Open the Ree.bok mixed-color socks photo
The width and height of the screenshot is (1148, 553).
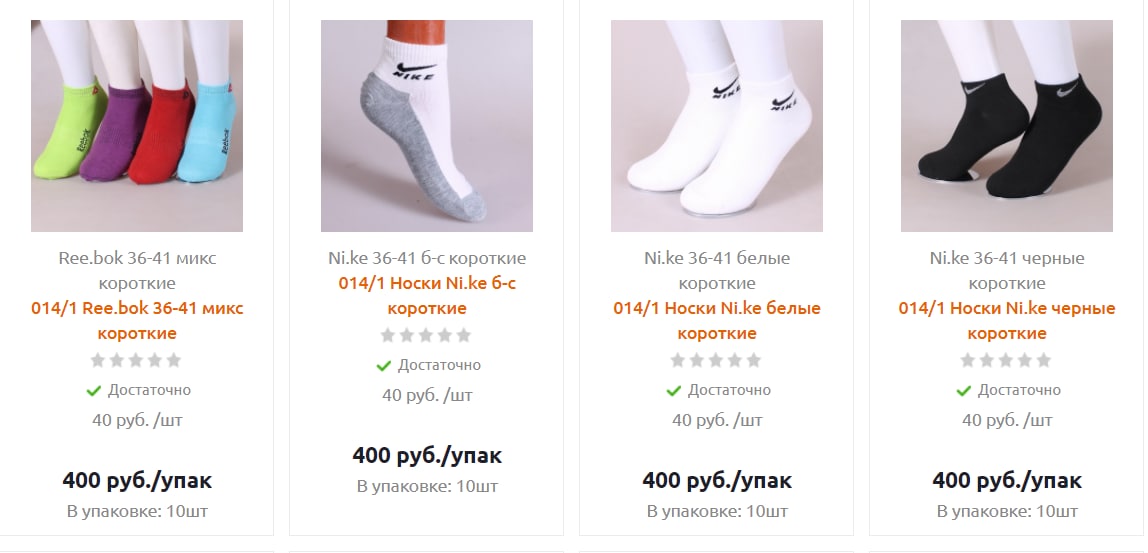(x=137, y=126)
